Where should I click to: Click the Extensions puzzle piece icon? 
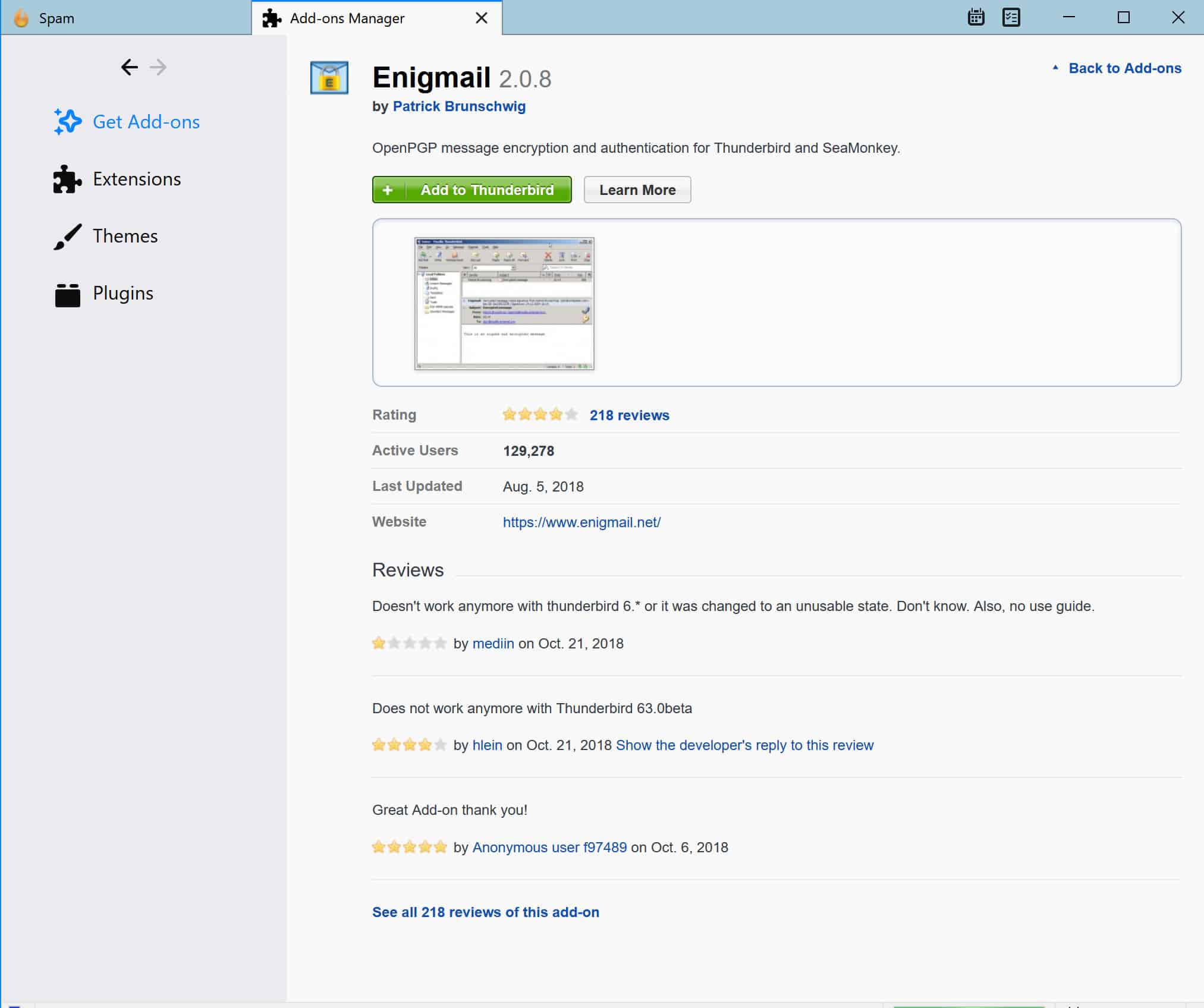[x=67, y=179]
